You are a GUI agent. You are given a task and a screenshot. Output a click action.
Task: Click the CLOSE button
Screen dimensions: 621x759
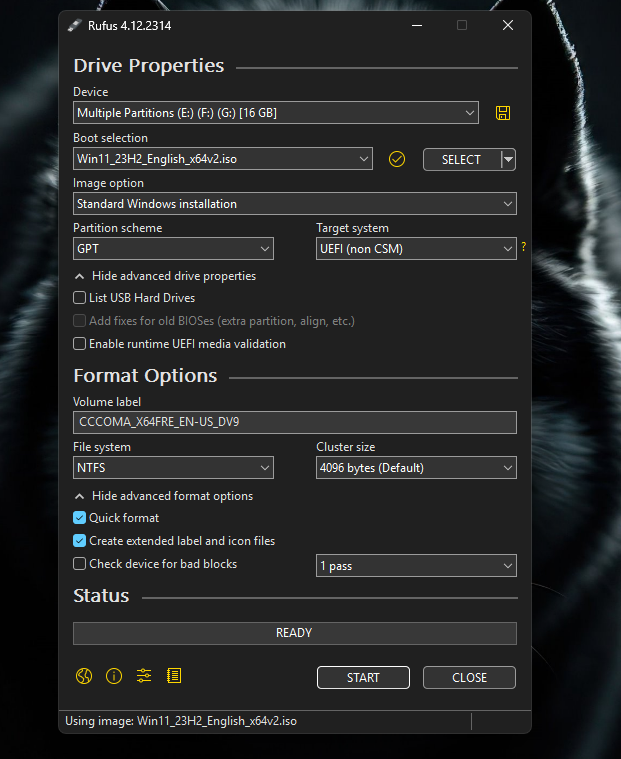coord(469,677)
